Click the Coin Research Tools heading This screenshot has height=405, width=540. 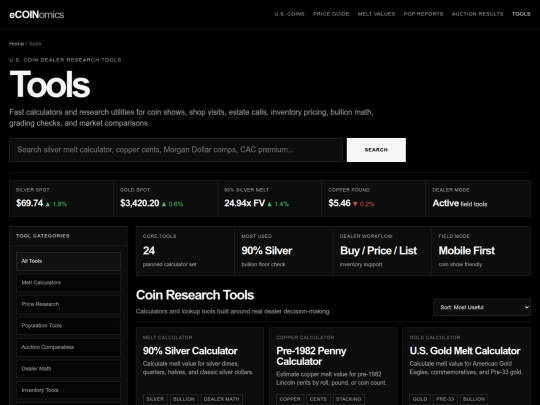pos(195,295)
